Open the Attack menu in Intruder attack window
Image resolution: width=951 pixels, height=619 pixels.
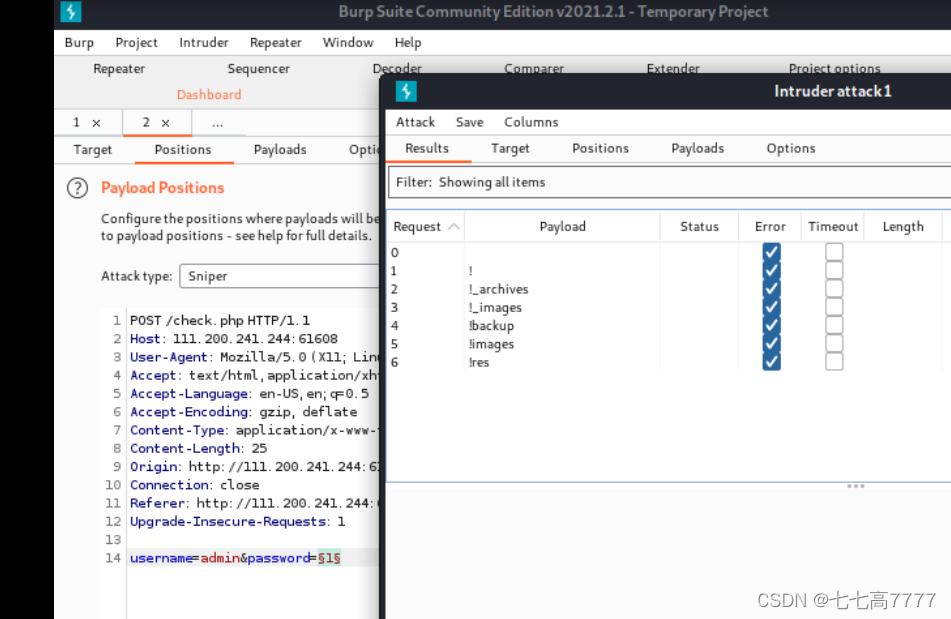click(415, 122)
